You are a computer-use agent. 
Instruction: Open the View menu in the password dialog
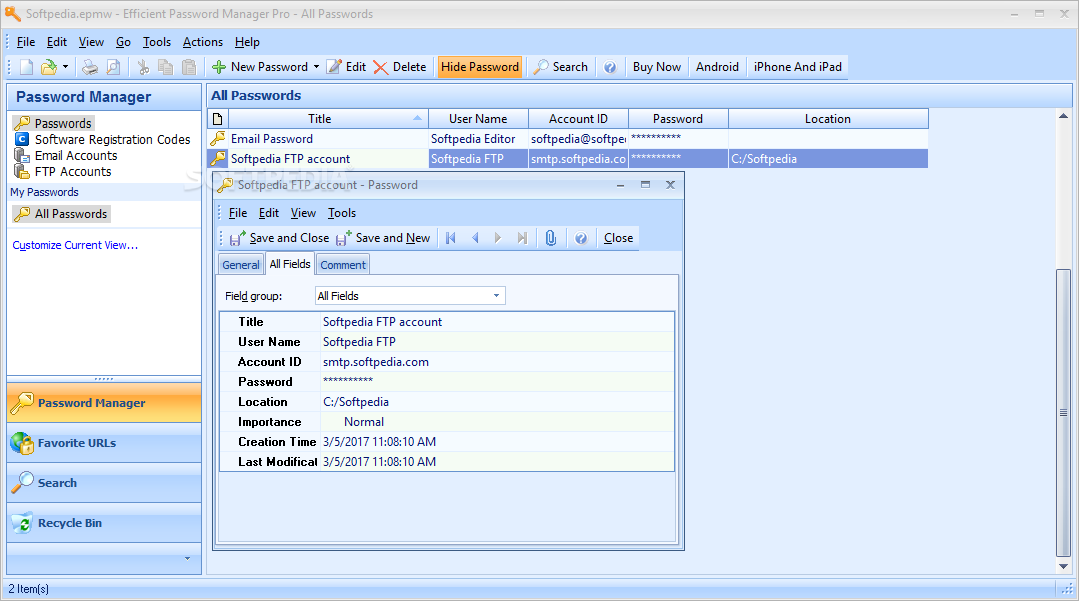(303, 213)
